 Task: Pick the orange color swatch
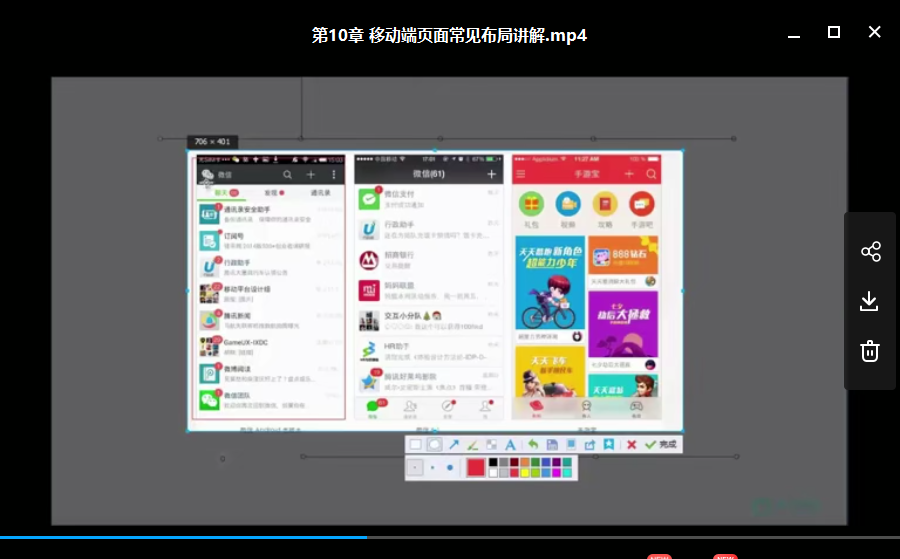tap(525, 463)
